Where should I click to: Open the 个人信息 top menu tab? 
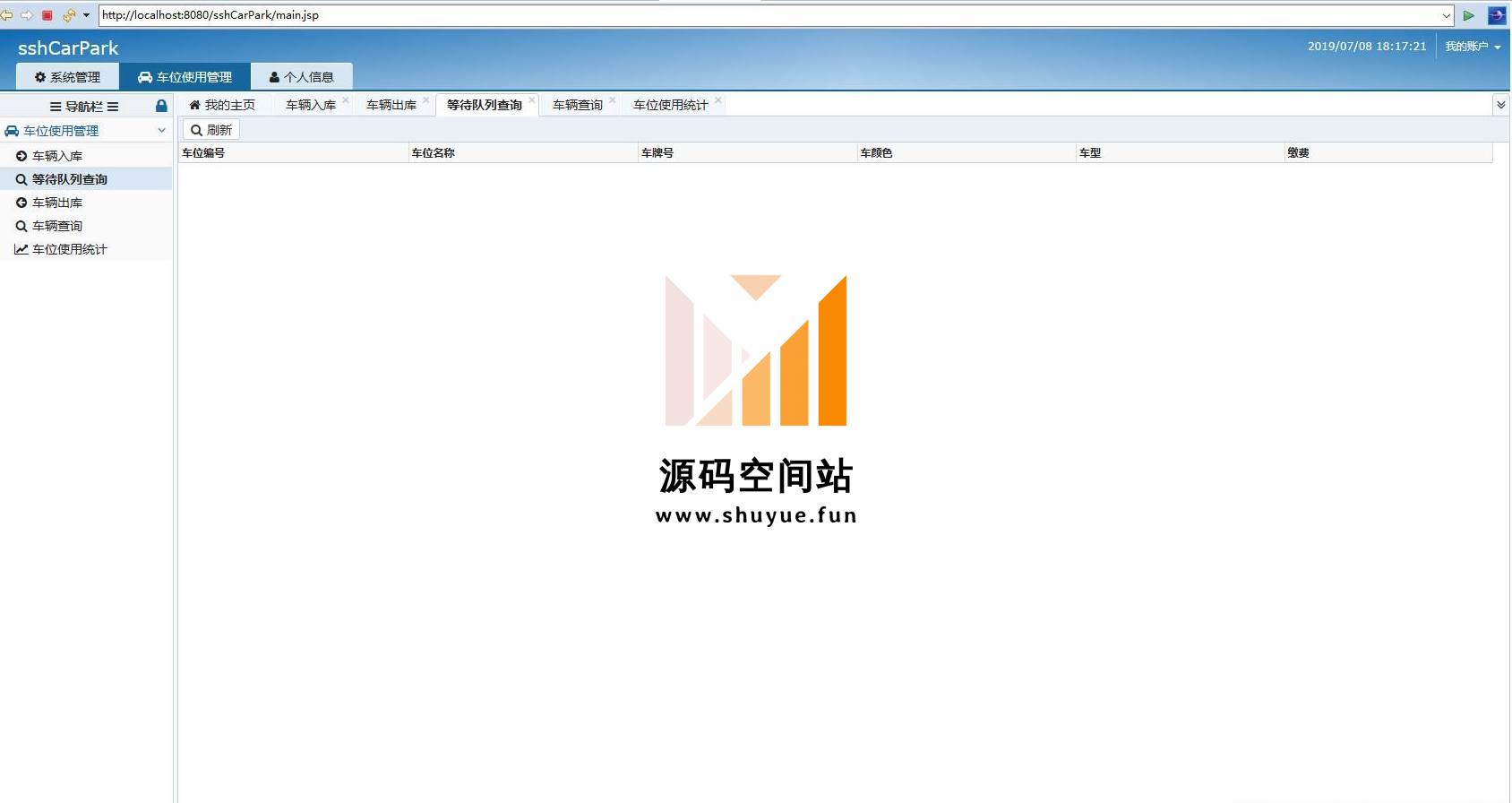click(x=302, y=77)
